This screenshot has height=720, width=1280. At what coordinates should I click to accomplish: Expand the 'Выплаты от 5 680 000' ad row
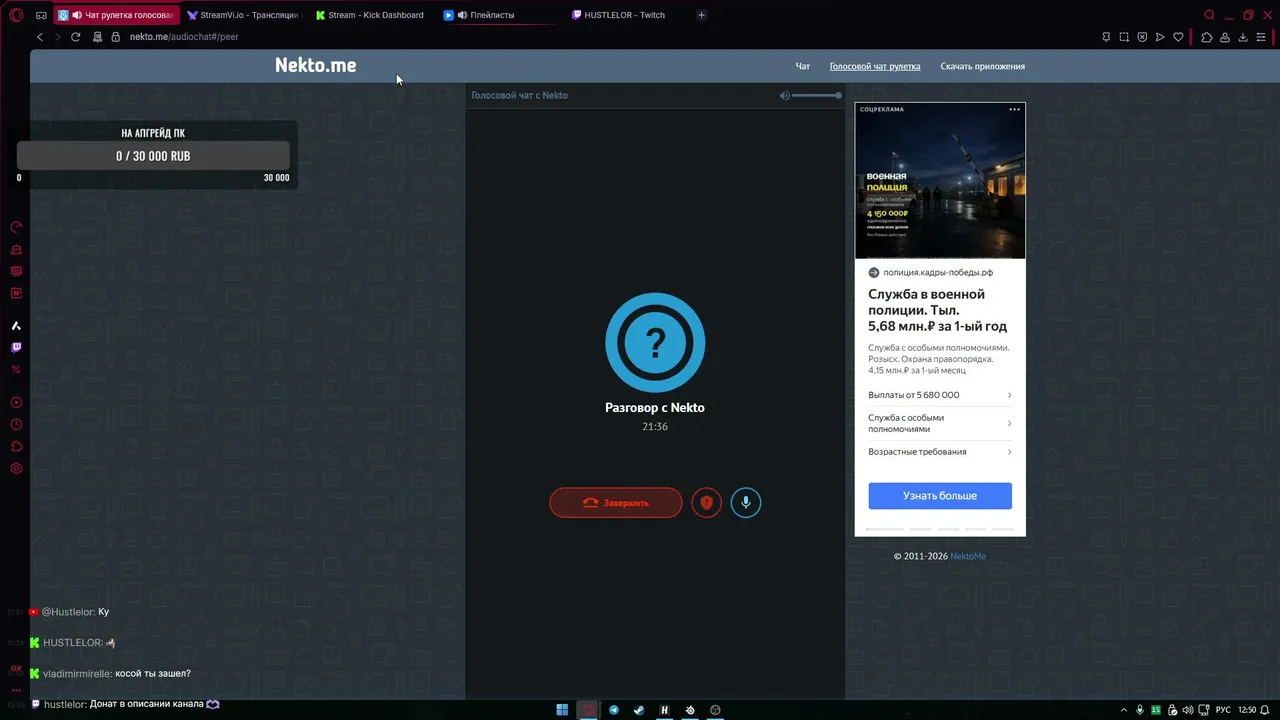click(x=940, y=395)
